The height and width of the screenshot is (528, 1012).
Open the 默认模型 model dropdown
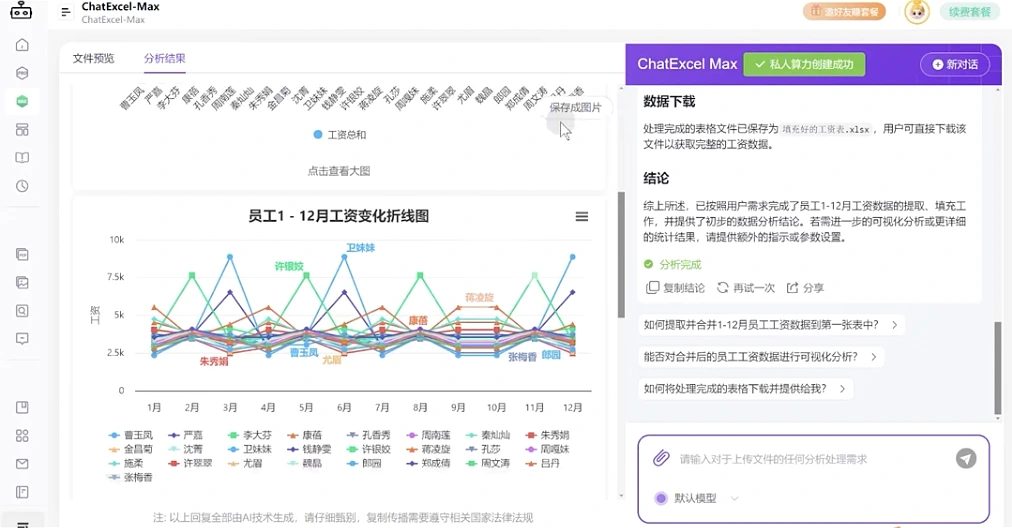[696, 498]
